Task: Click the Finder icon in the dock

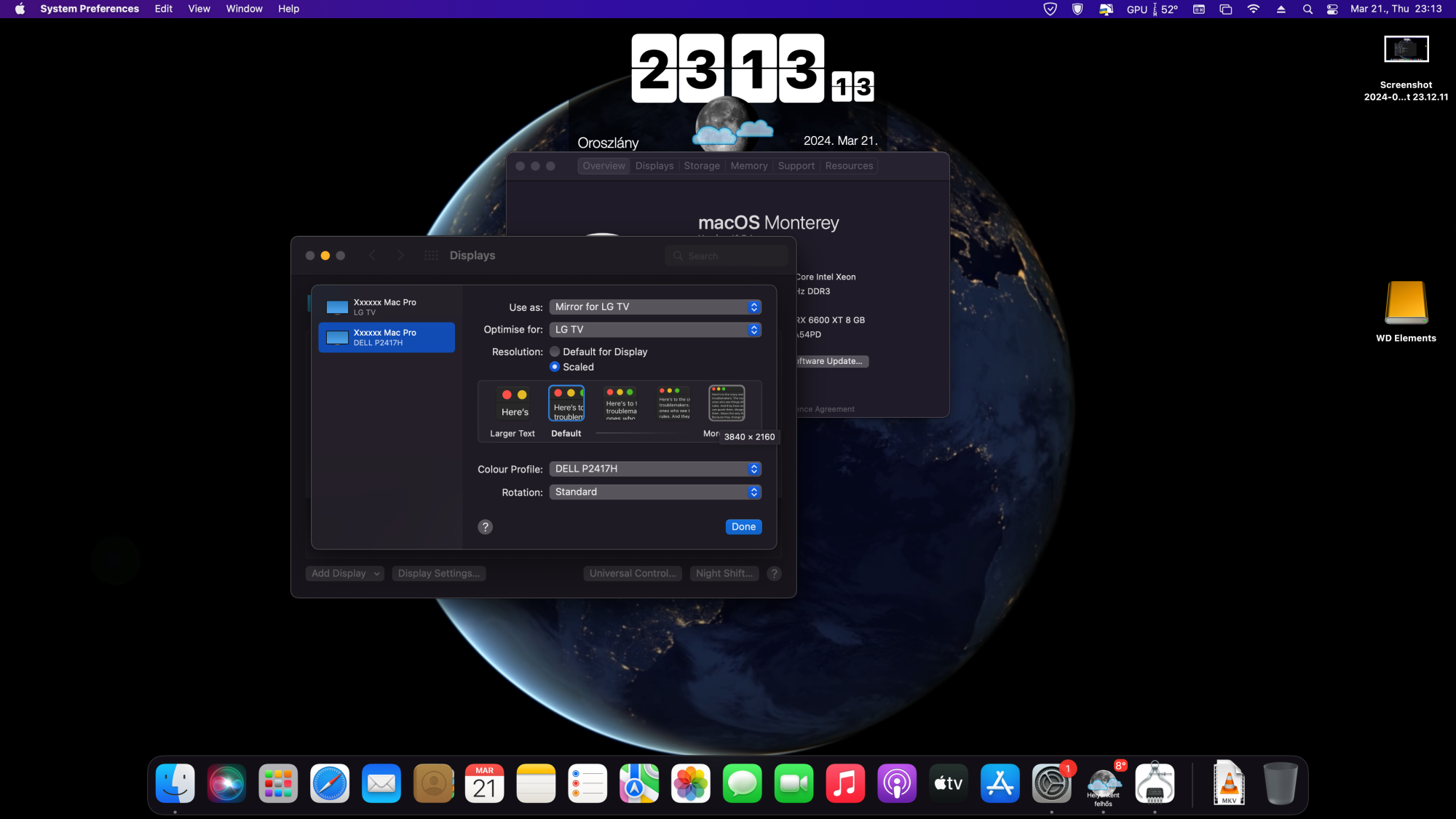Action: [176, 783]
